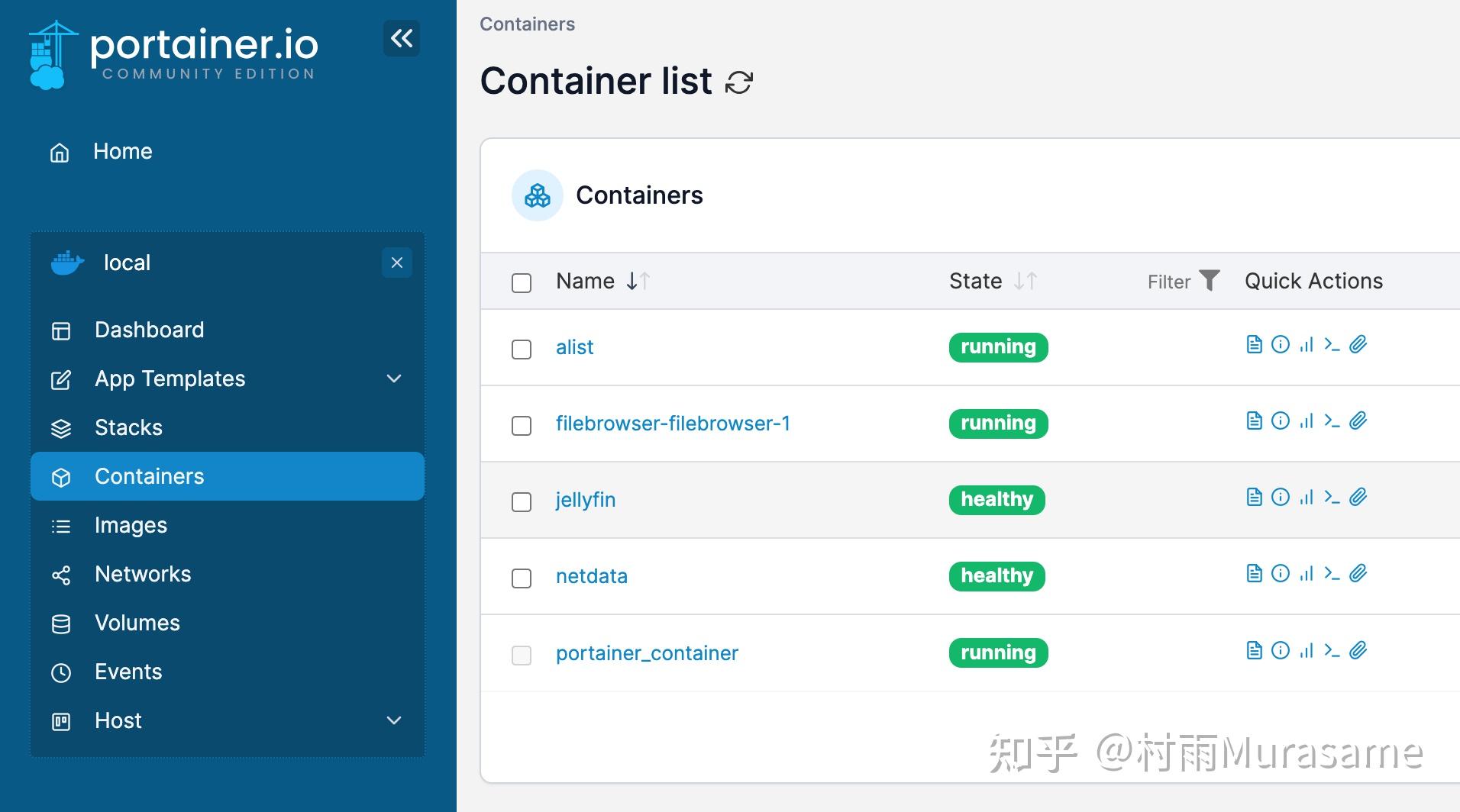Toggle the select-all containers checkbox
1460x812 pixels.
click(522, 283)
